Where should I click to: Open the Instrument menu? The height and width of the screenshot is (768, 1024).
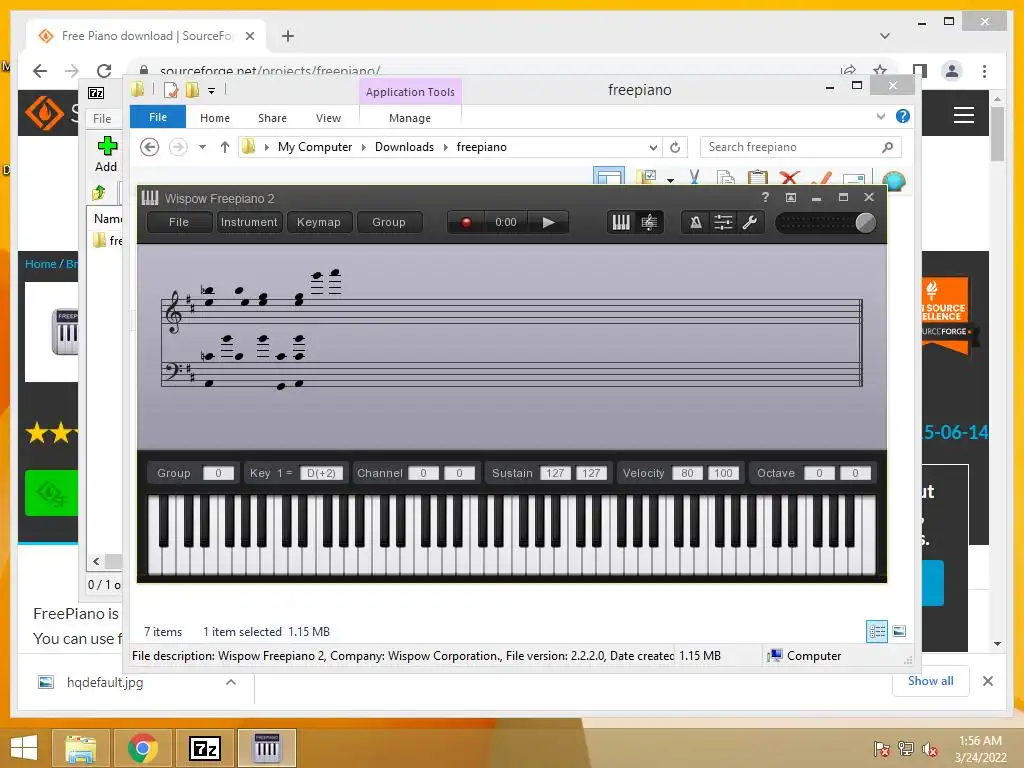tap(249, 222)
